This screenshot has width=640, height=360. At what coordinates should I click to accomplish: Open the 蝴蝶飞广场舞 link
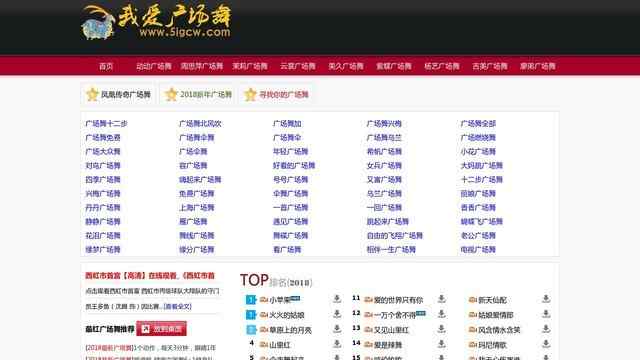coord(482,222)
